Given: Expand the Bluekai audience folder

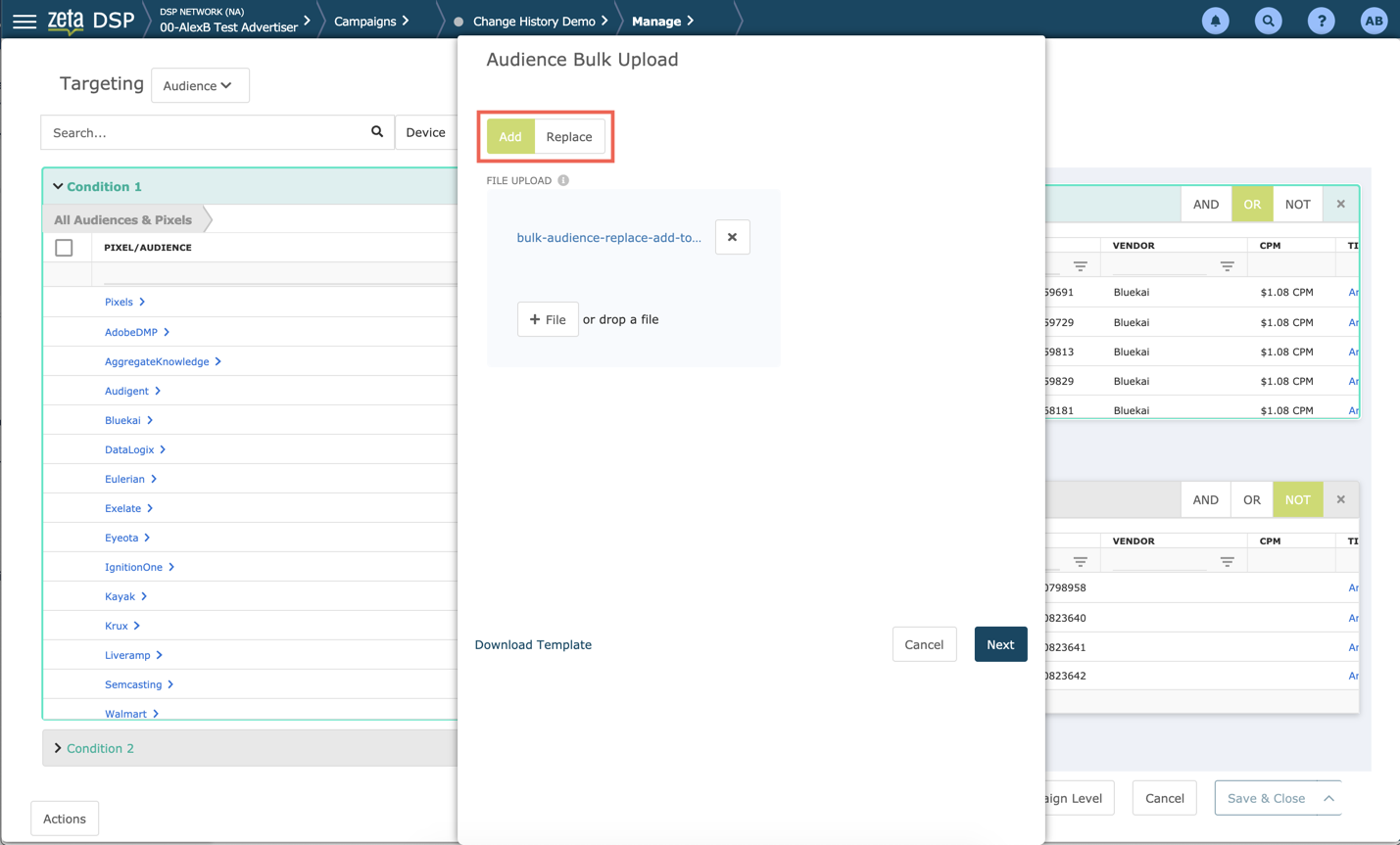Looking at the screenshot, I should click(x=123, y=420).
